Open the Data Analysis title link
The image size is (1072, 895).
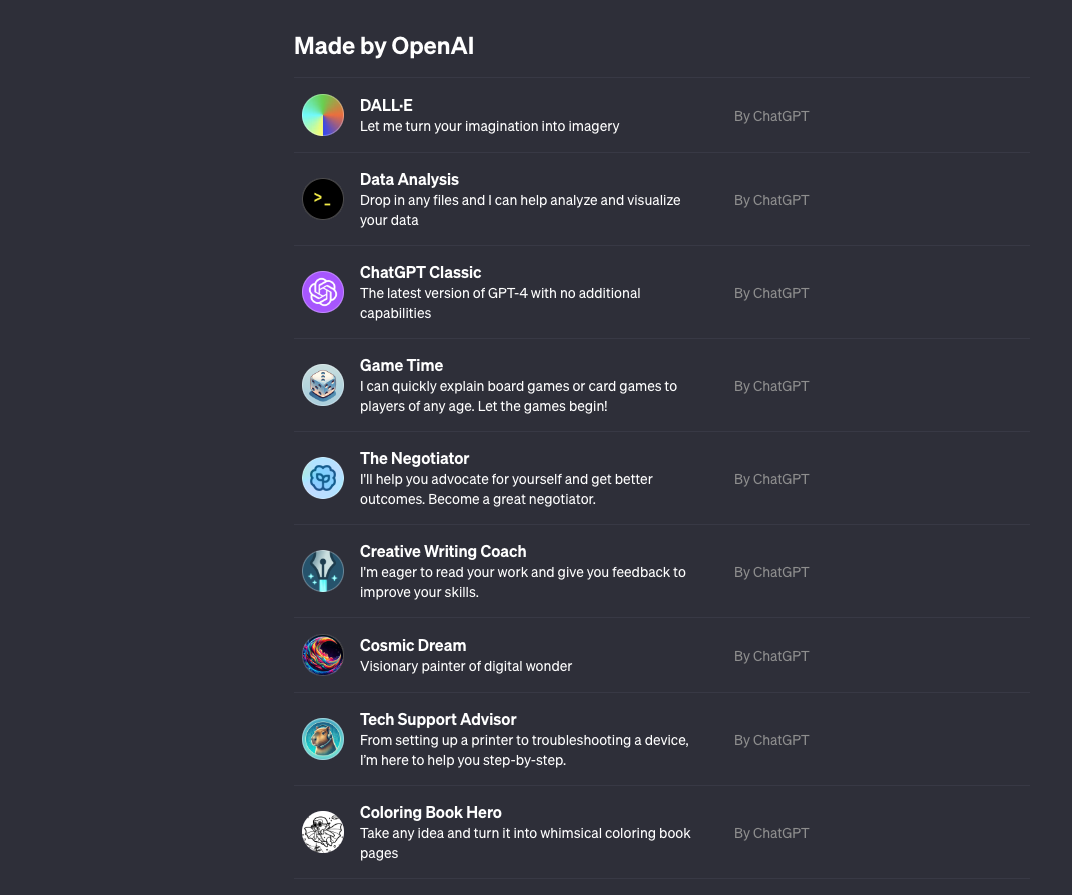(x=409, y=179)
